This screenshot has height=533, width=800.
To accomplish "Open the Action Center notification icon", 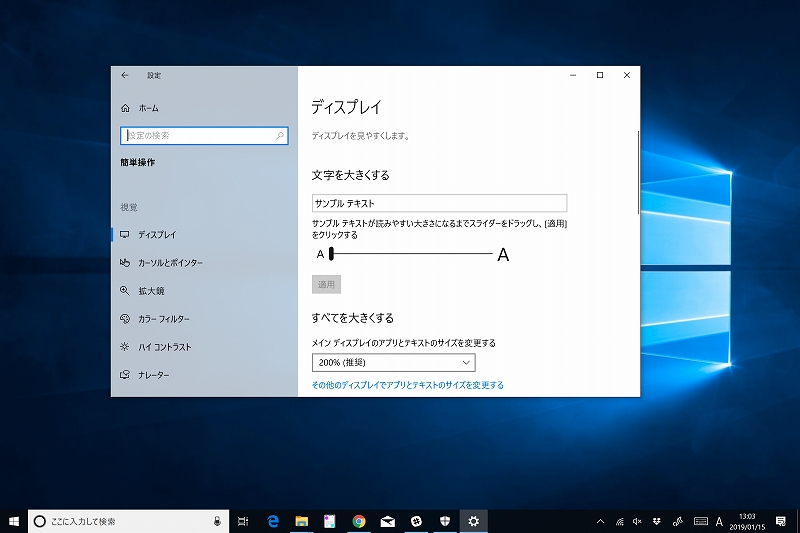I will [x=780, y=521].
